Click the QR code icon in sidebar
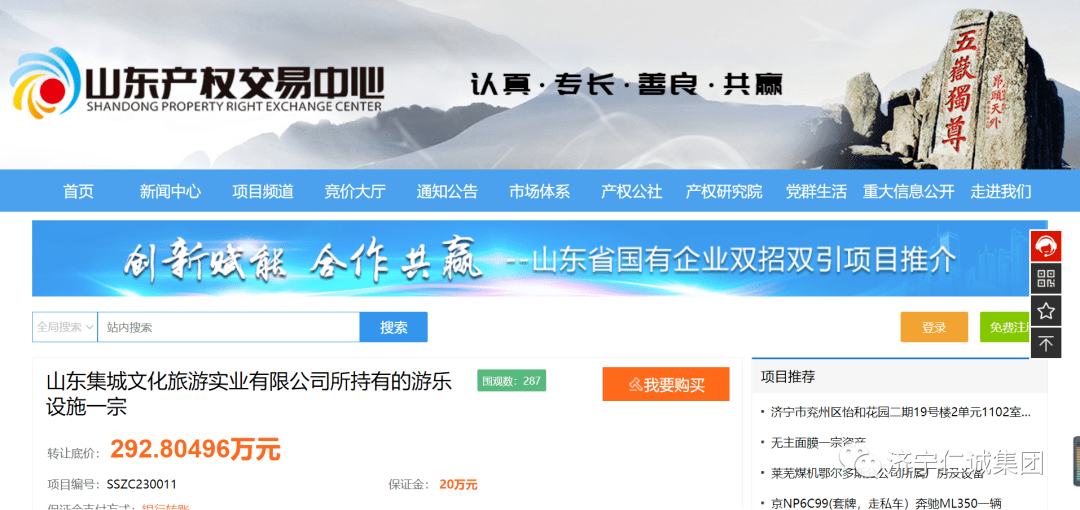Image resolution: width=1080 pixels, height=510 pixels. (1046, 278)
